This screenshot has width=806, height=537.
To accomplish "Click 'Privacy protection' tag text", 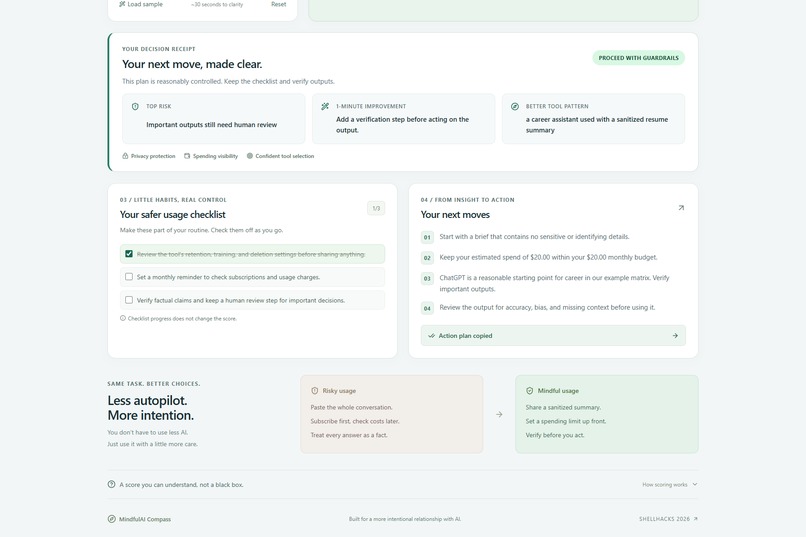I will 153,156.
